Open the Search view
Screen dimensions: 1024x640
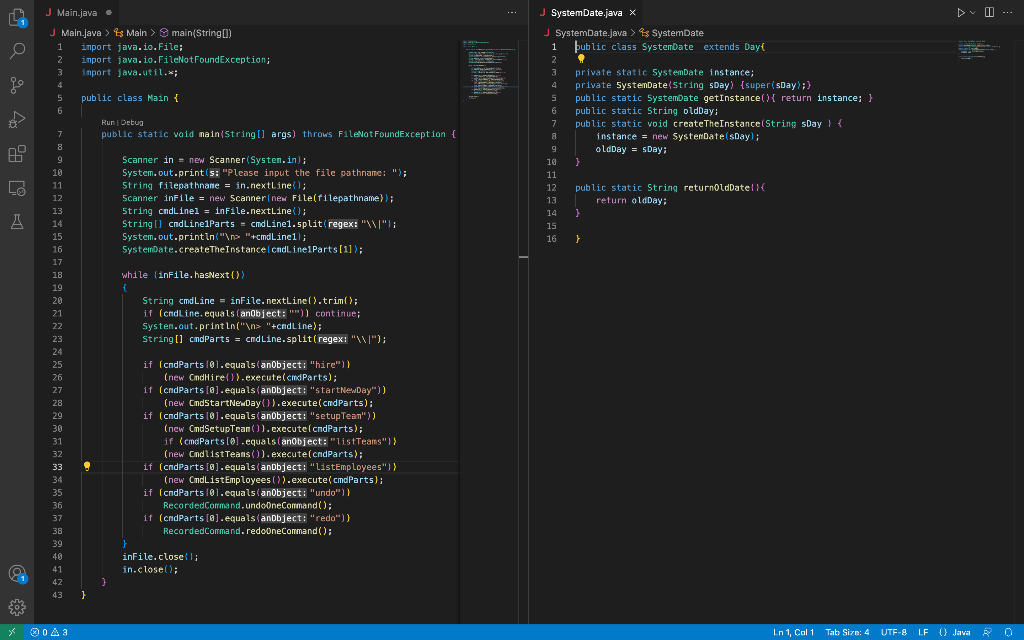coord(17,50)
